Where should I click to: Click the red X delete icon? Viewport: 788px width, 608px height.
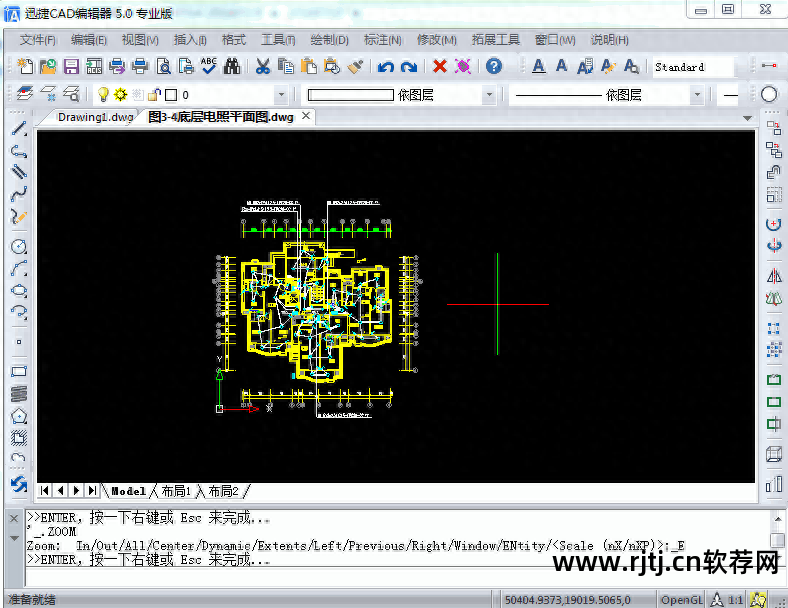pyautogui.click(x=440, y=66)
